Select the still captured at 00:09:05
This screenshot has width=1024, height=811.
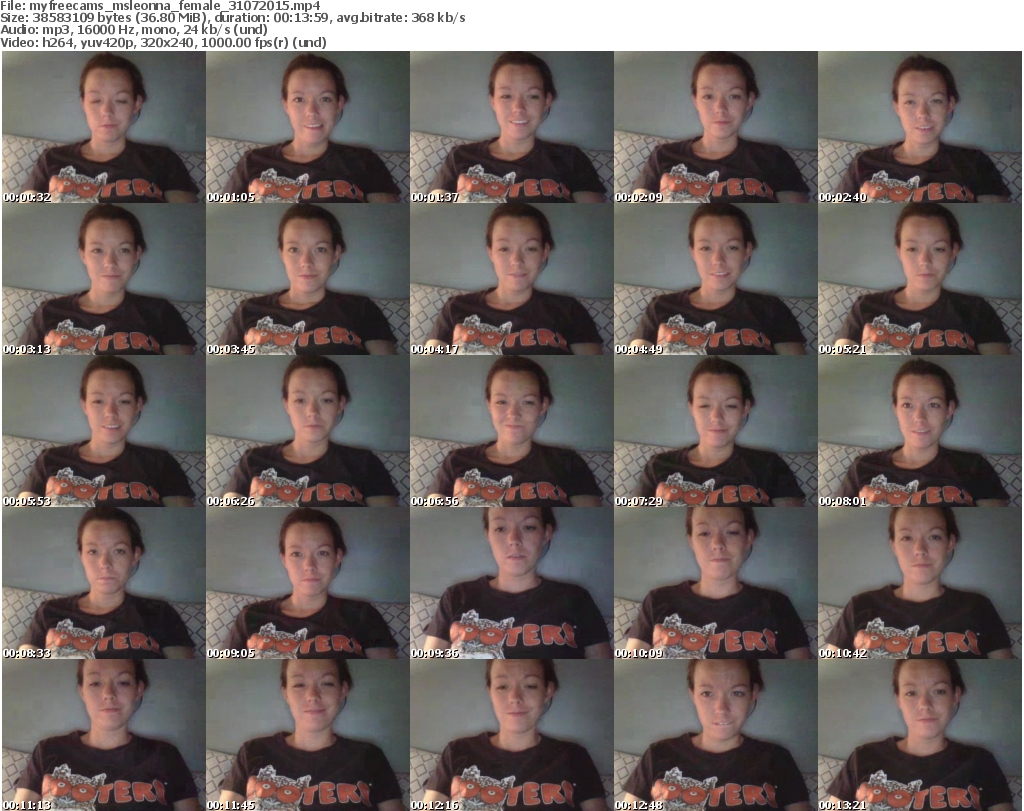click(308, 583)
